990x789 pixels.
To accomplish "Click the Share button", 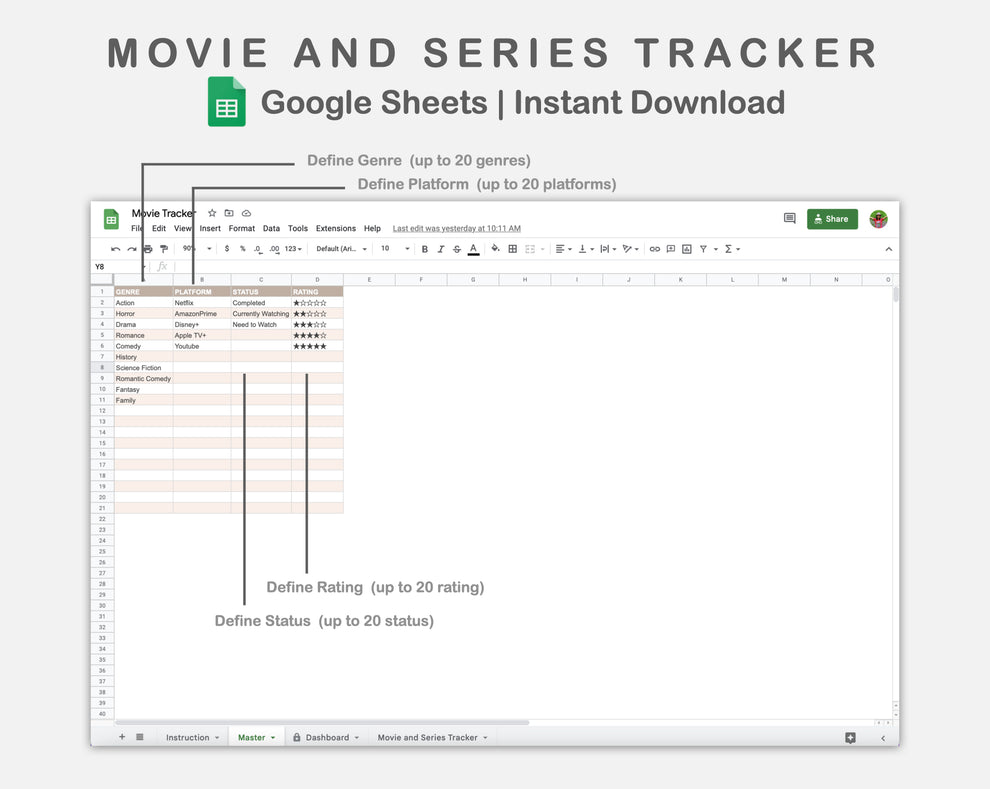I will 832,218.
